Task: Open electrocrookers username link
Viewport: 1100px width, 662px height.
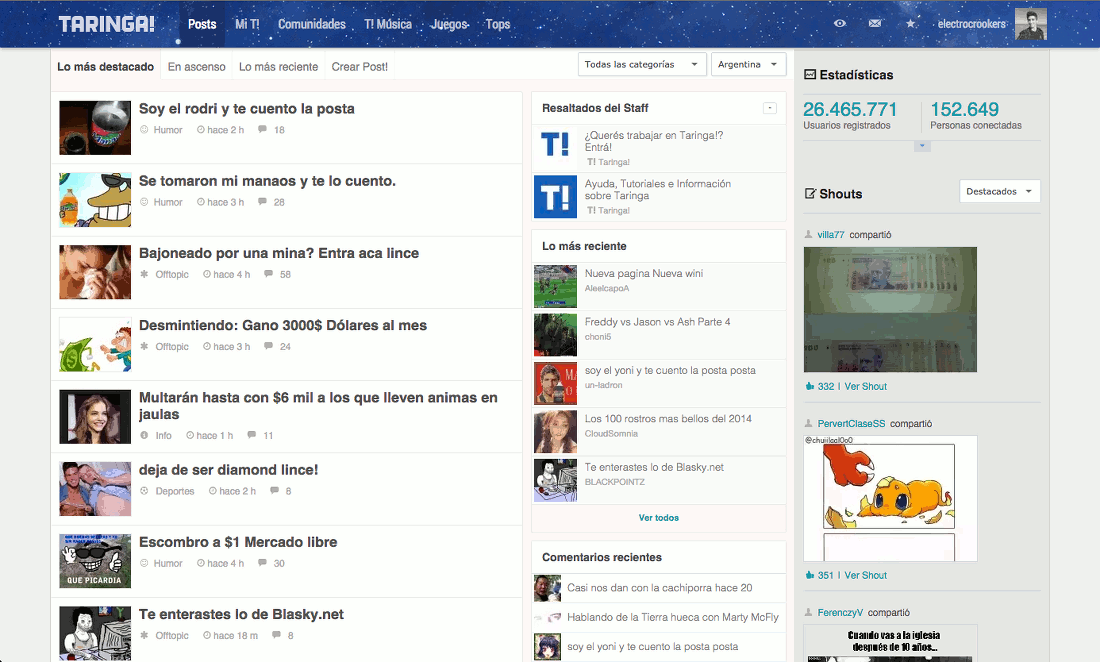Action: click(972, 24)
